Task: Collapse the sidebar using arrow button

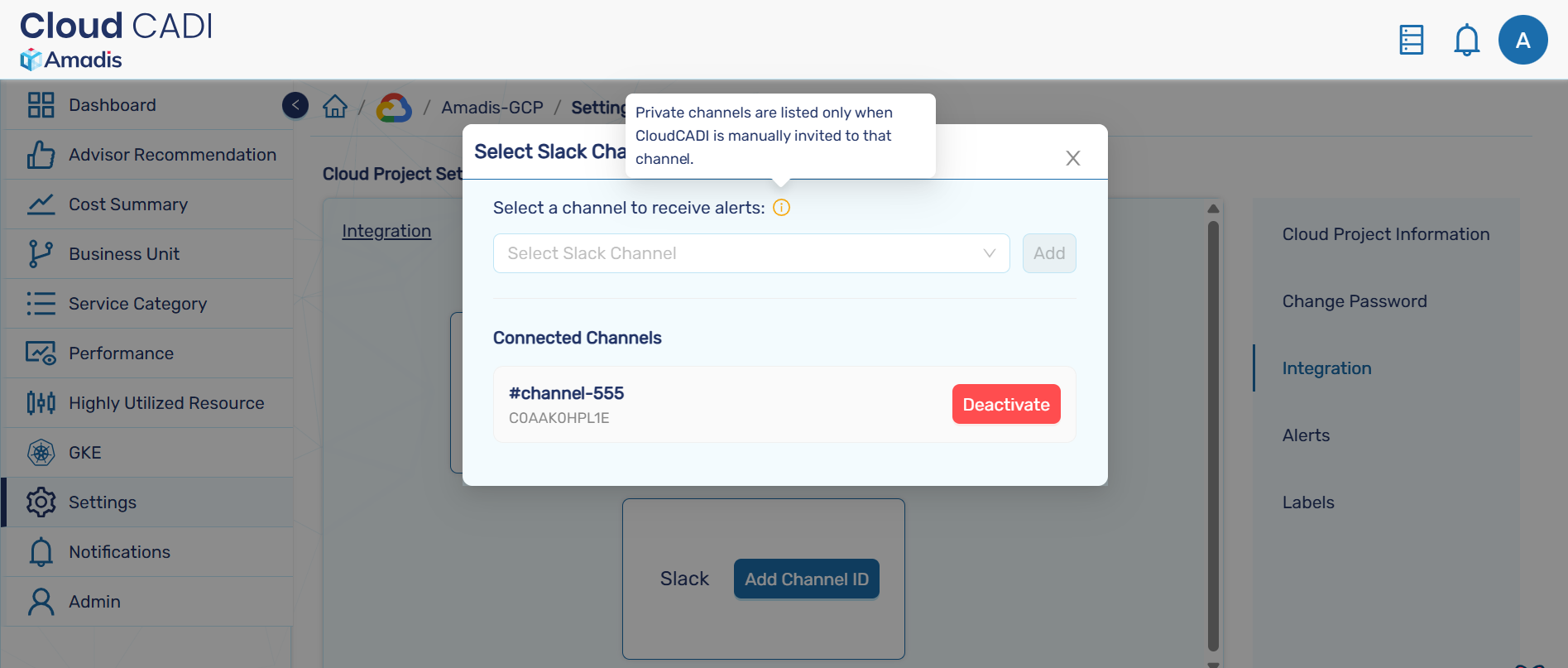Action: [295, 105]
